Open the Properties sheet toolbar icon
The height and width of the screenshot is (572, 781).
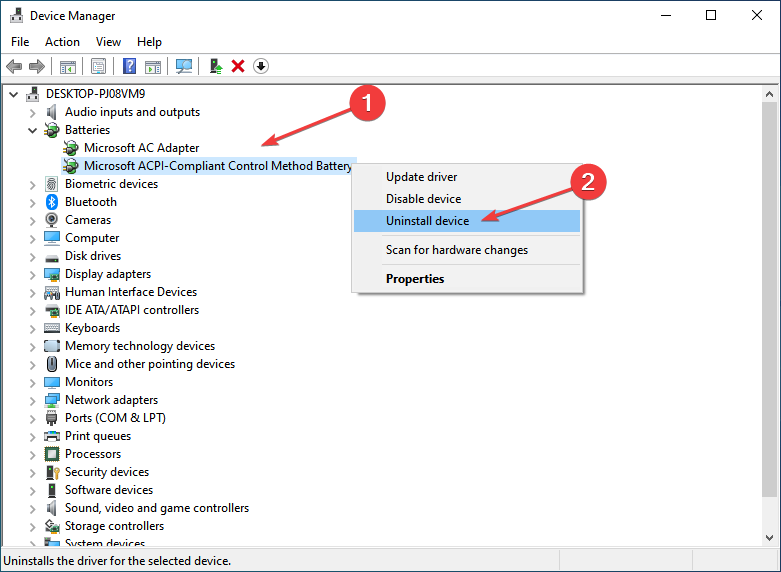click(99, 66)
